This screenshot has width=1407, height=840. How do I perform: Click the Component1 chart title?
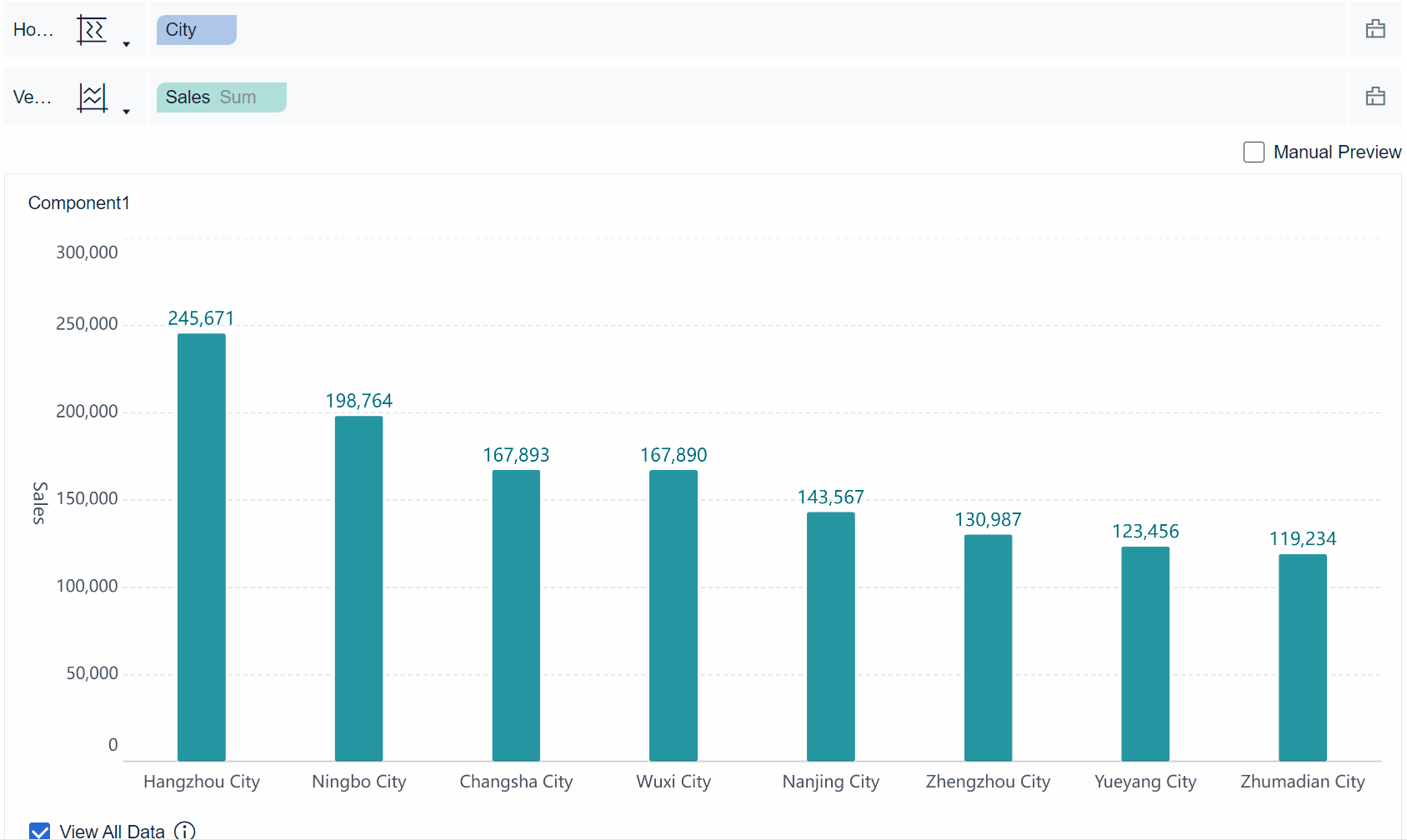(x=79, y=203)
